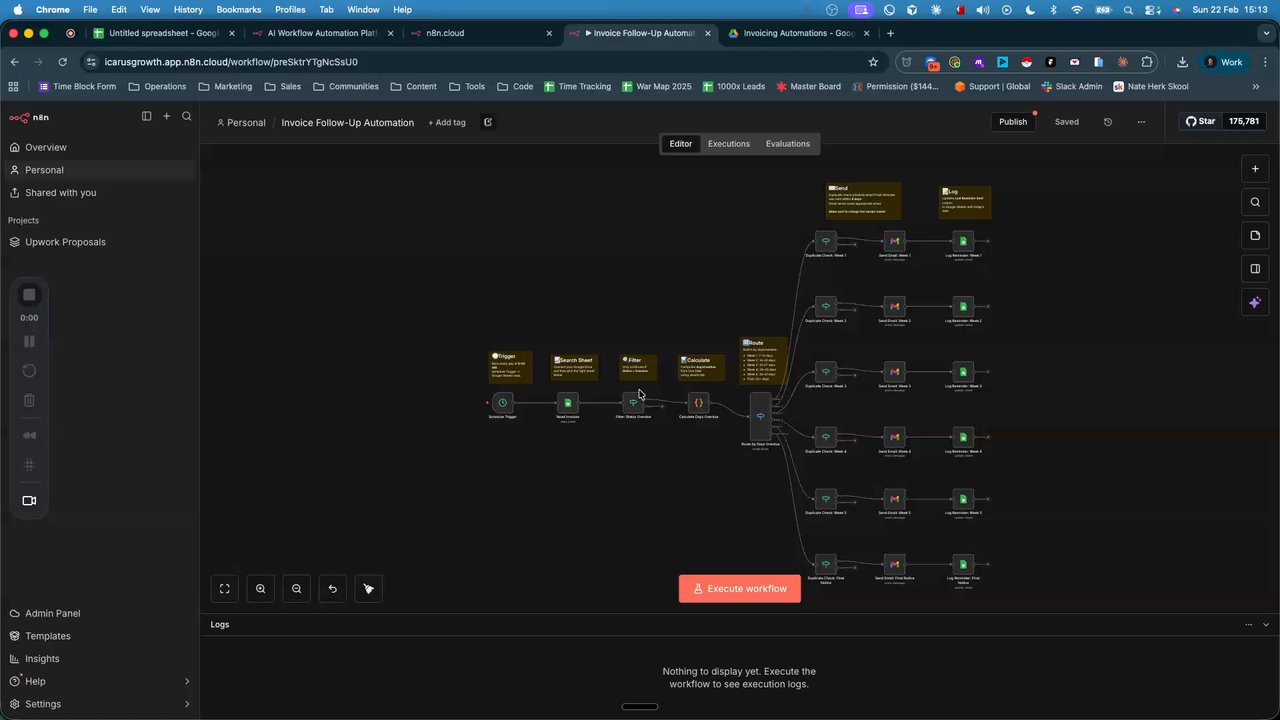Image resolution: width=1280 pixels, height=720 pixels.
Task: Zoom in on the workflow canvas
Action: click(261, 589)
